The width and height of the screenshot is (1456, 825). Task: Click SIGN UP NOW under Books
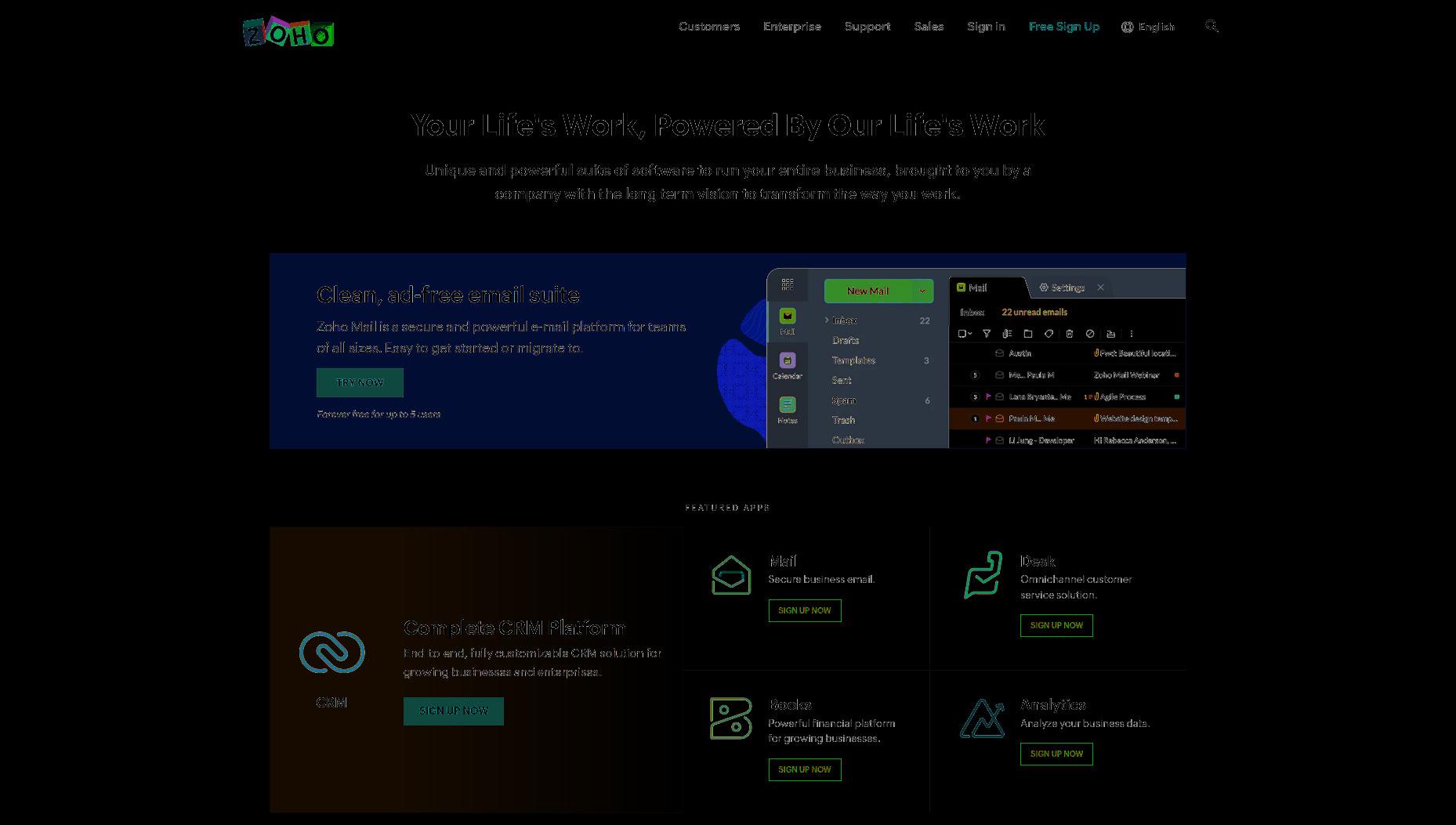coord(805,769)
